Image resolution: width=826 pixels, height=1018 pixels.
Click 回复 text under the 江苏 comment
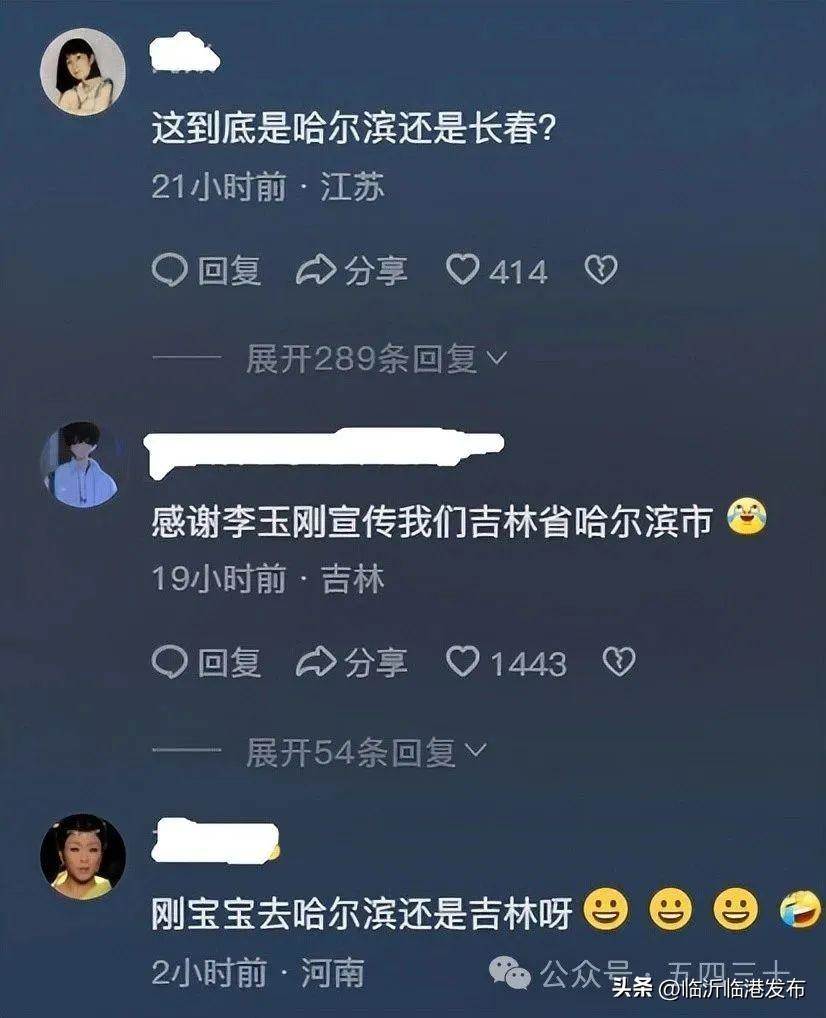(x=229, y=271)
